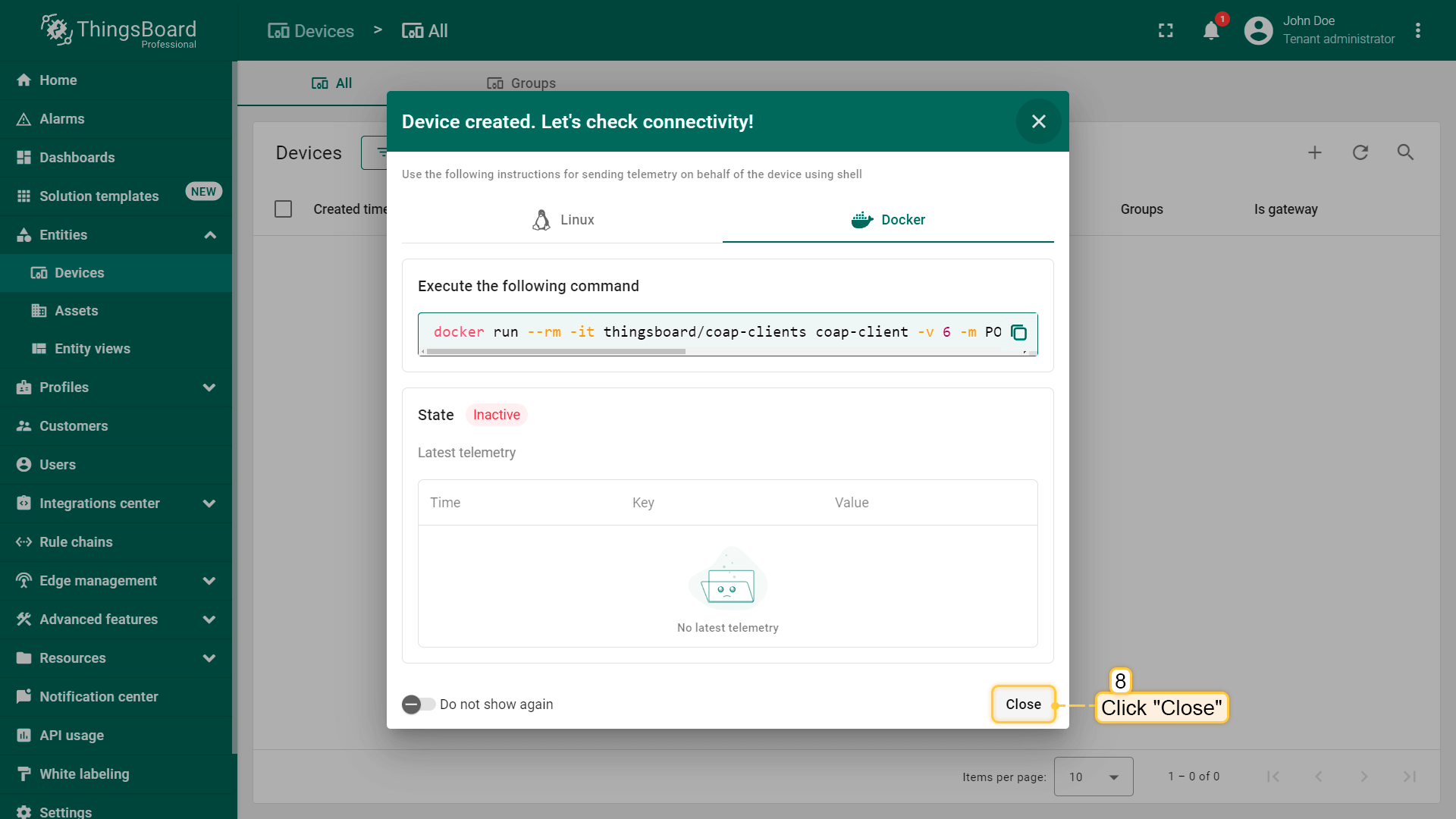
Task: Click the ThingsBoard logo
Action: pos(118,30)
